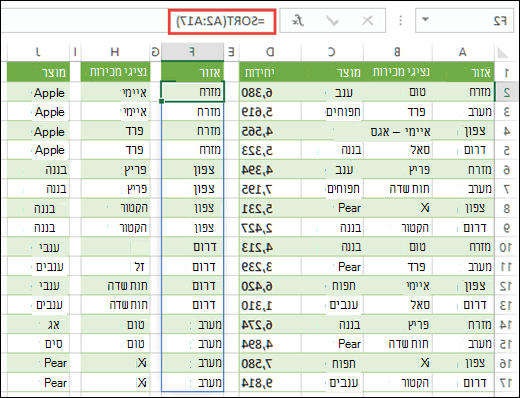Select cell B9 containing הקטור
Image resolution: width=520 pixels, height=398 pixels.
click(397, 228)
